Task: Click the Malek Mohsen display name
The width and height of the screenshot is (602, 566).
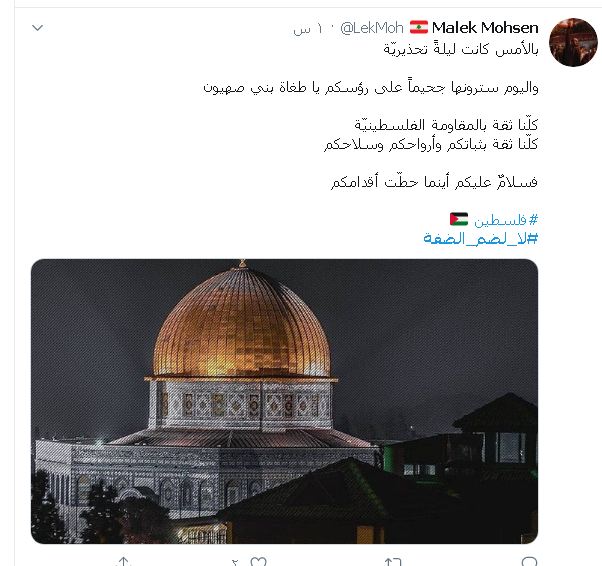Action: coord(485,28)
